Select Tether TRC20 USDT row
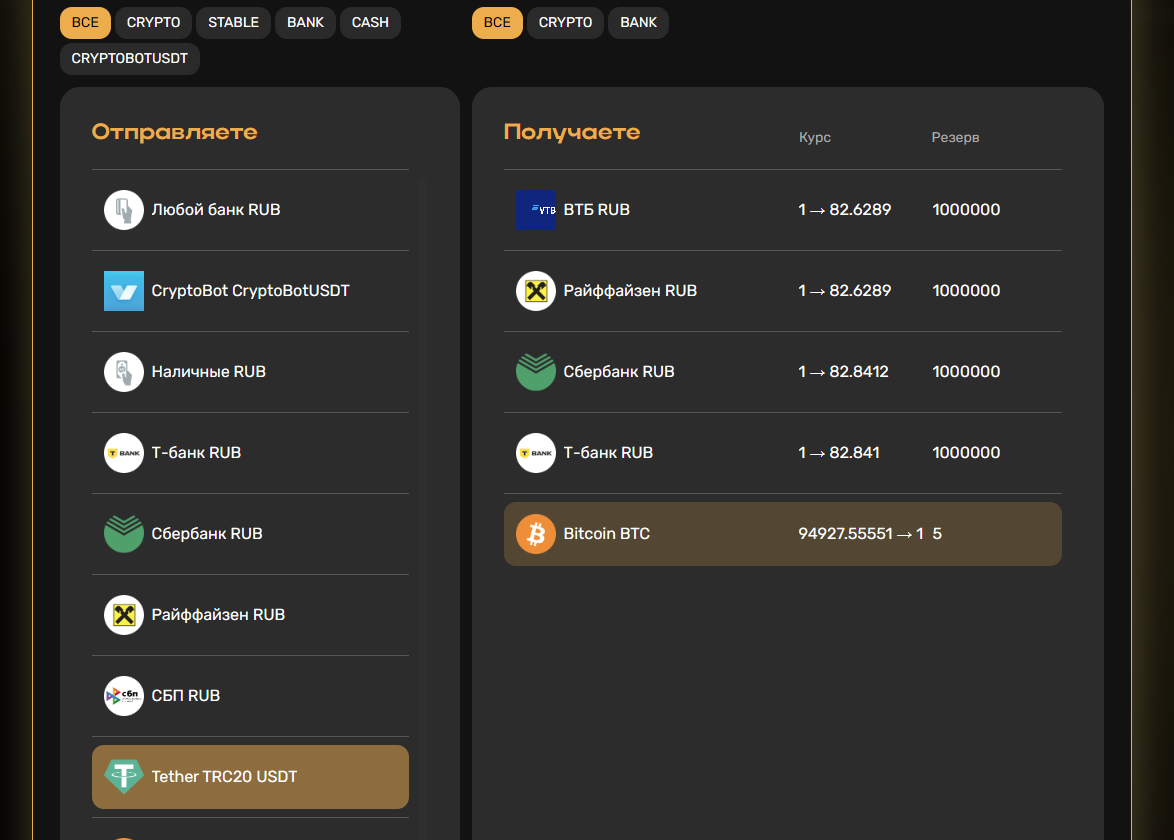Screen dimensions: 1174x840 pos(250,776)
